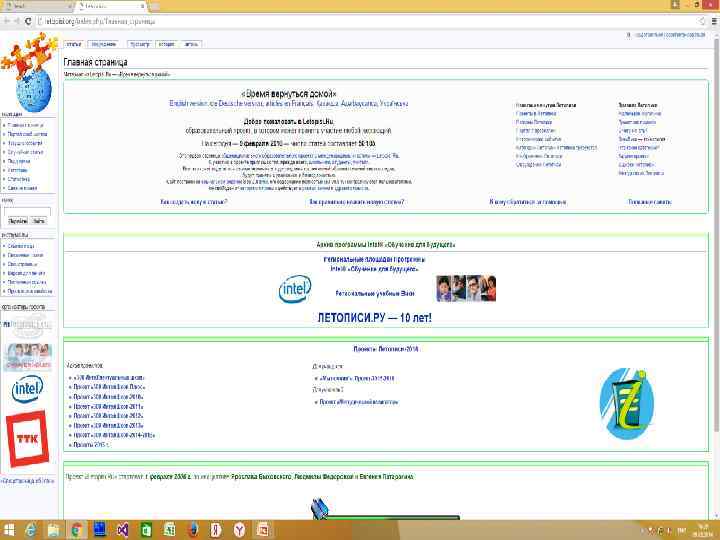Open Постоянная ссылка in sidebar tools
The width and height of the screenshot is (720, 540).
point(27,282)
